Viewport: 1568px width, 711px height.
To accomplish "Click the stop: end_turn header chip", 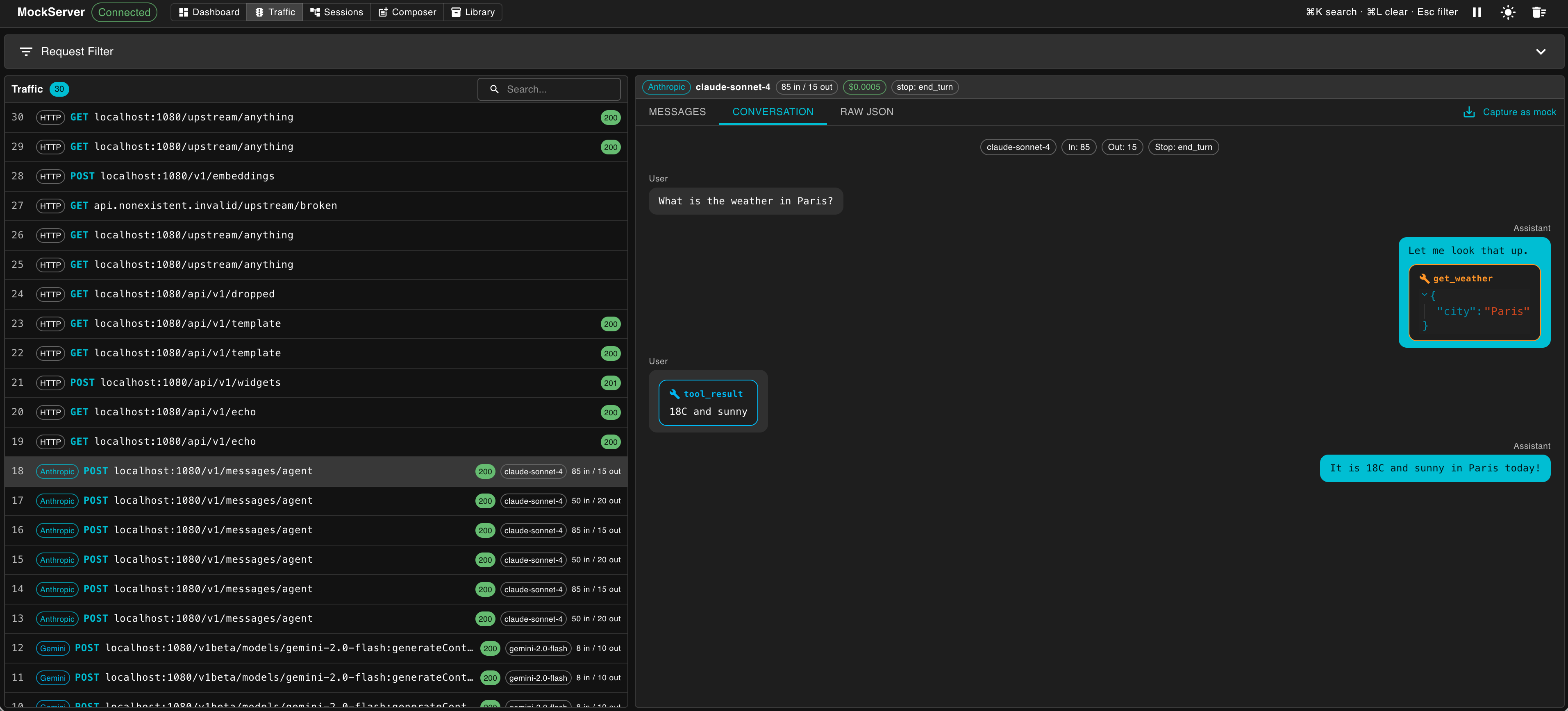I will (x=925, y=87).
